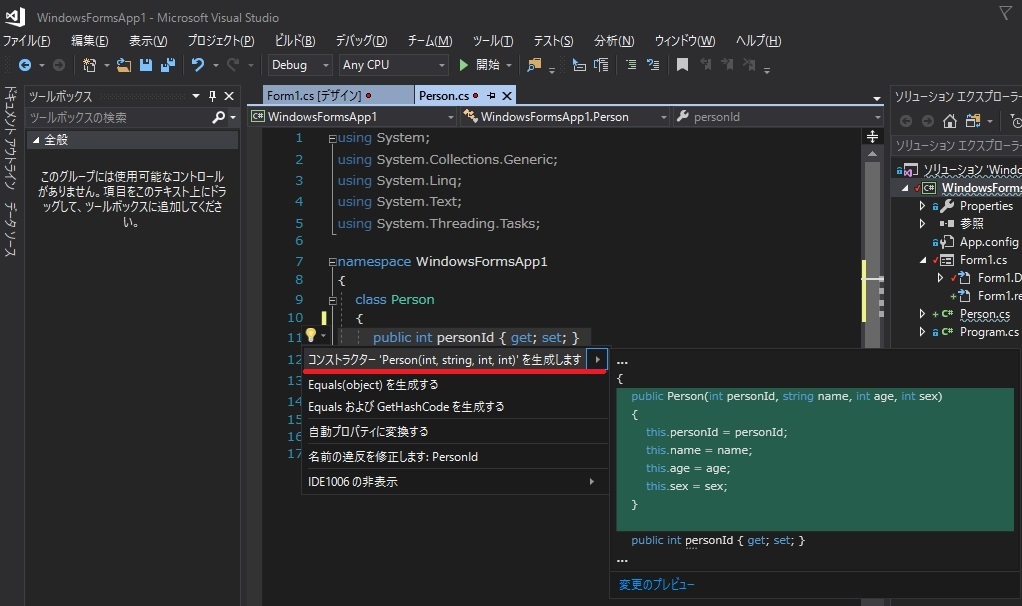Viewport: 1022px width, 606px height.
Task: Click the Undo arrow icon
Action: point(197,65)
